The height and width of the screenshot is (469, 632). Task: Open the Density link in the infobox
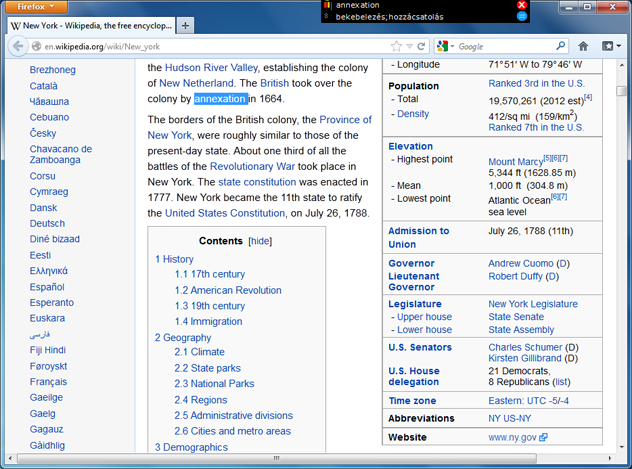tap(413, 114)
